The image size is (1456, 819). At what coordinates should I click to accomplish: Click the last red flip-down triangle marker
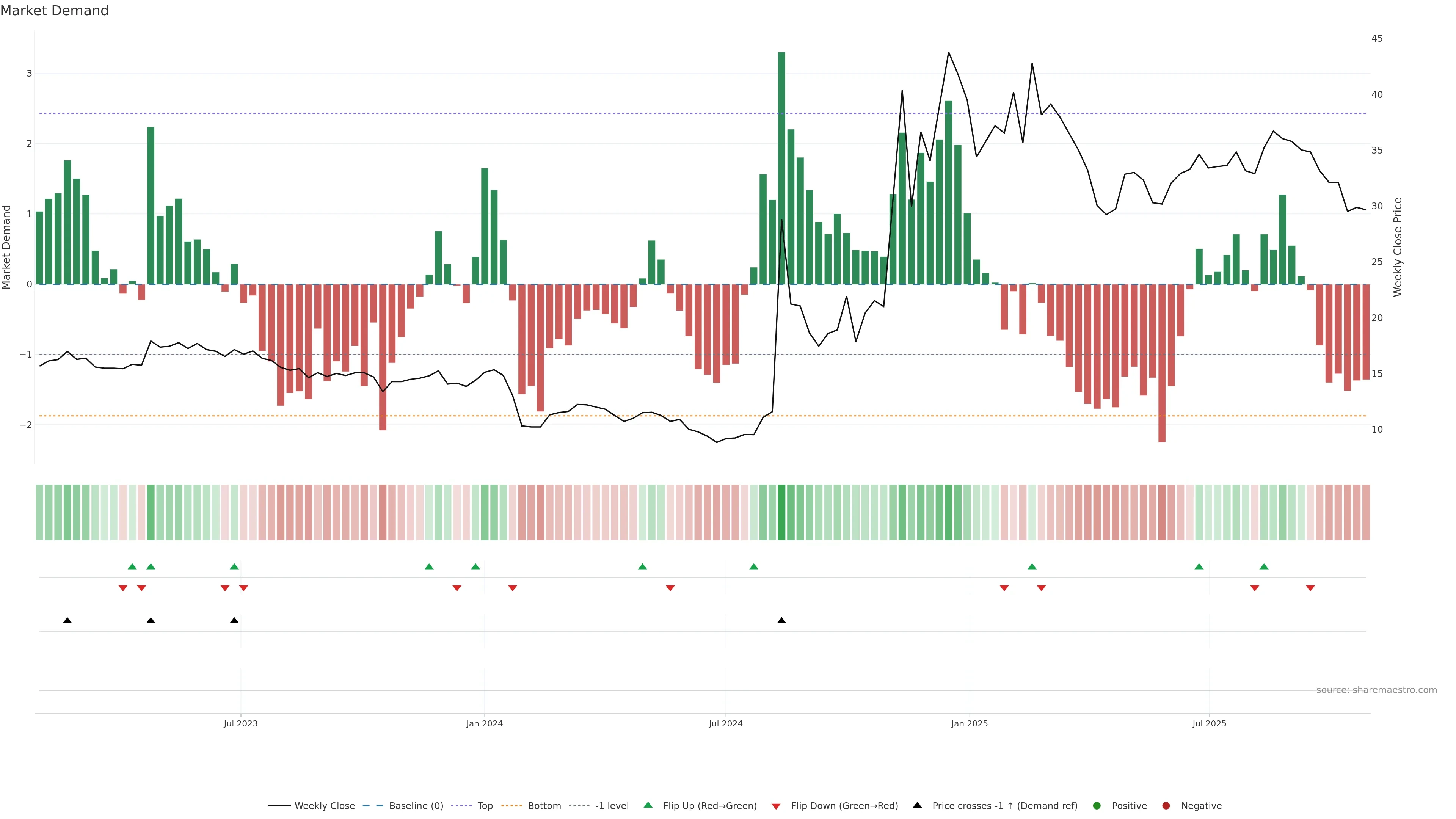1310,588
